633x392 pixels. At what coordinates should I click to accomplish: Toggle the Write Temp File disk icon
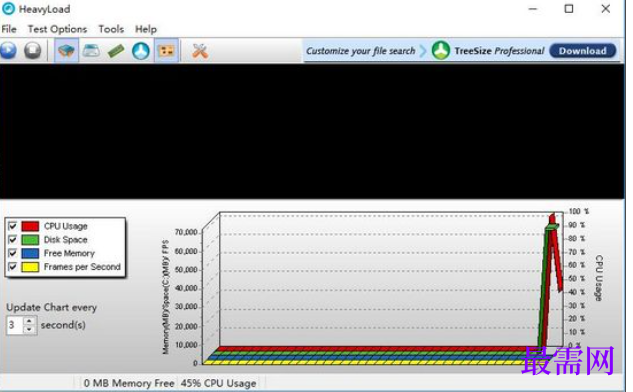[x=91, y=51]
